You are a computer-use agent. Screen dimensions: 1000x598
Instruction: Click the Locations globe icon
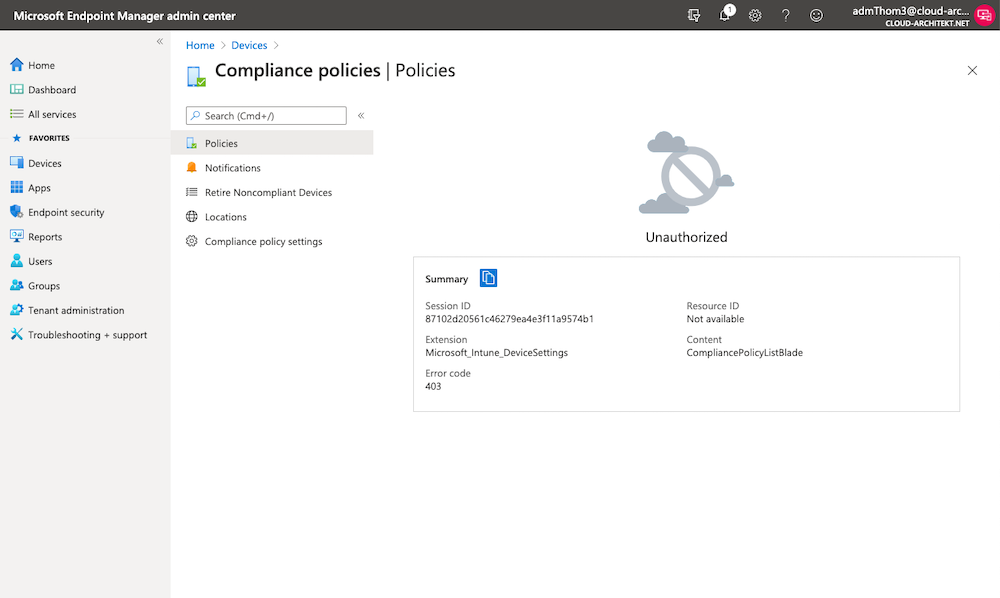[x=191, y=217]
